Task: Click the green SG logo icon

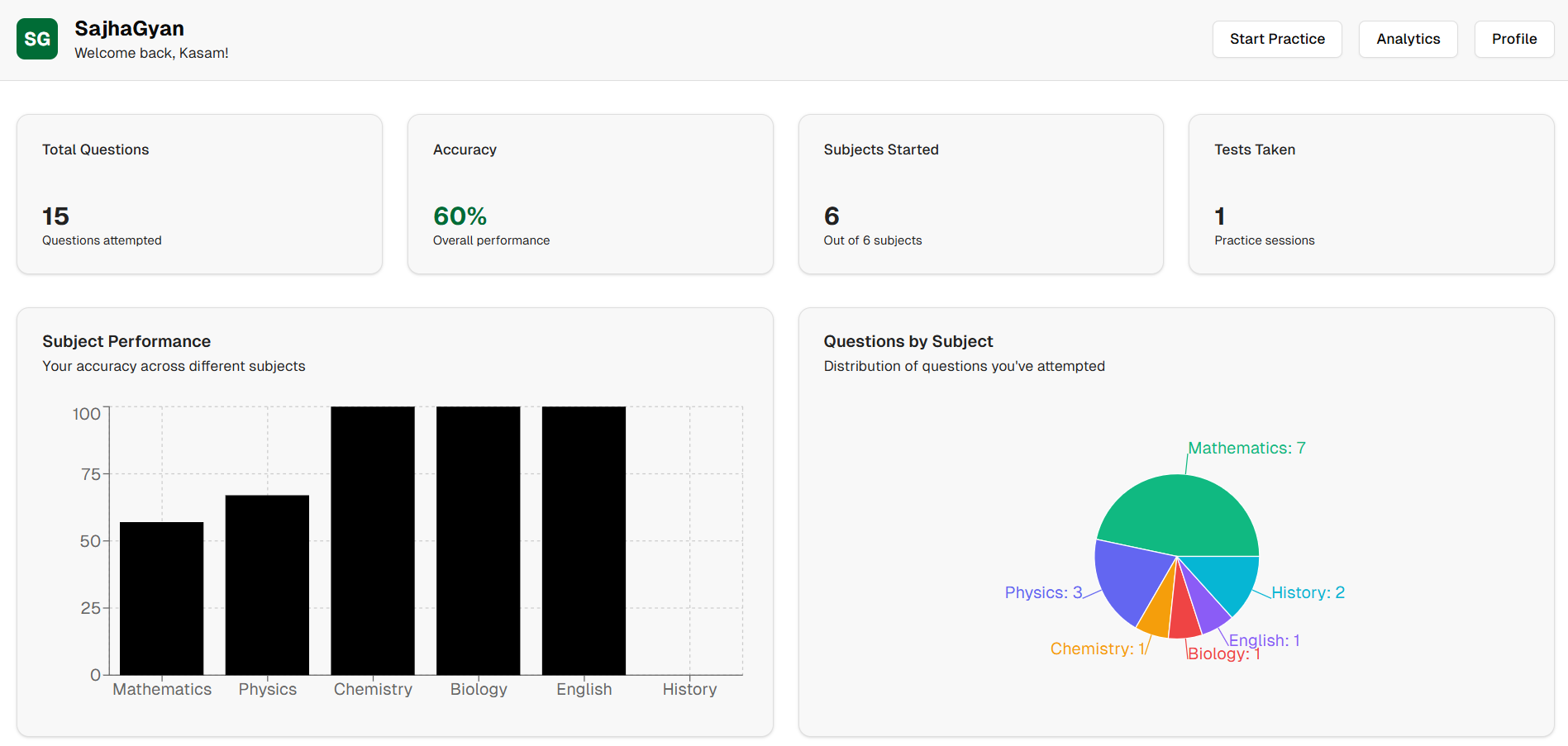Action: [37, 39]
